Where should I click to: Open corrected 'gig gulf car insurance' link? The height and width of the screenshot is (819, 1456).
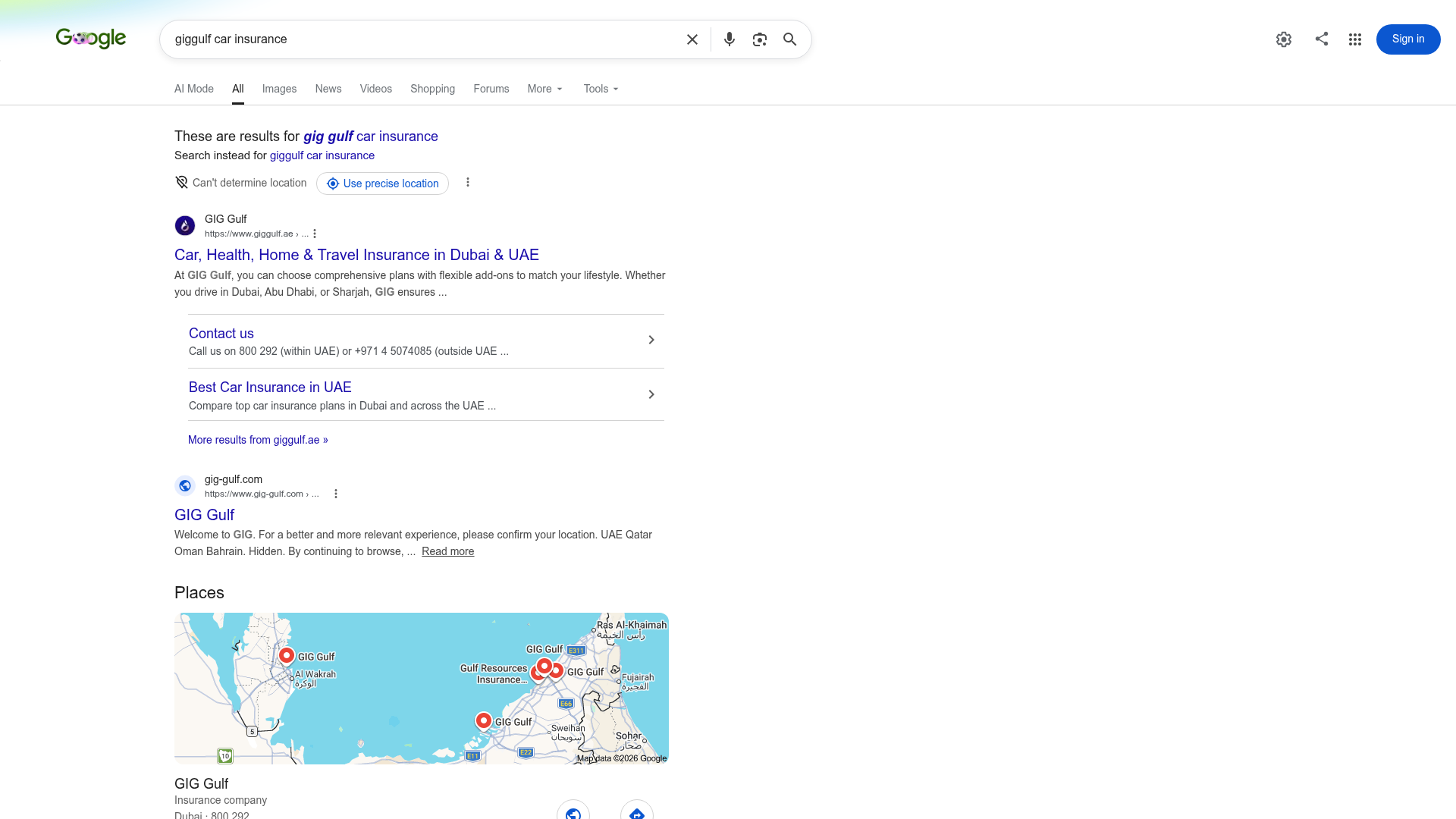coord(371,136)
